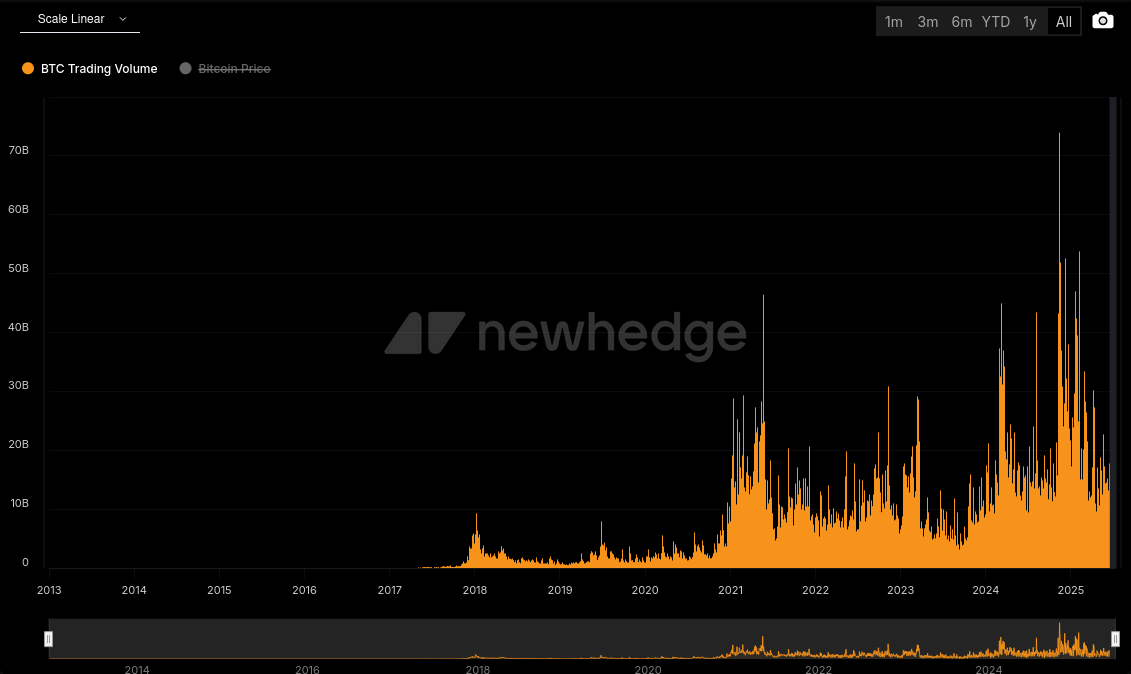Click the 50B y-axis label
This screenshot has height=674, width=1131.
(x=19, y=268)
